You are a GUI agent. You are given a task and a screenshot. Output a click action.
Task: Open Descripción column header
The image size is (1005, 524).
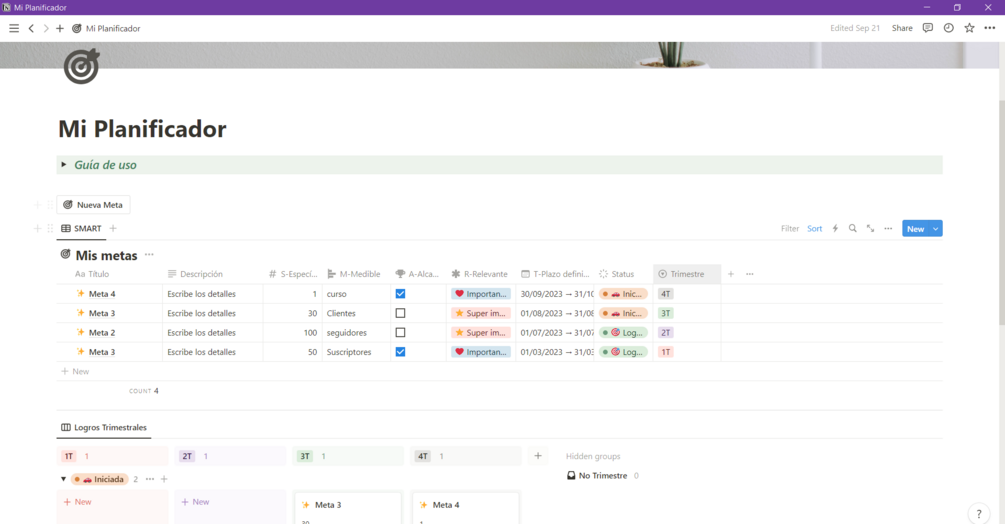click(213, 274)
